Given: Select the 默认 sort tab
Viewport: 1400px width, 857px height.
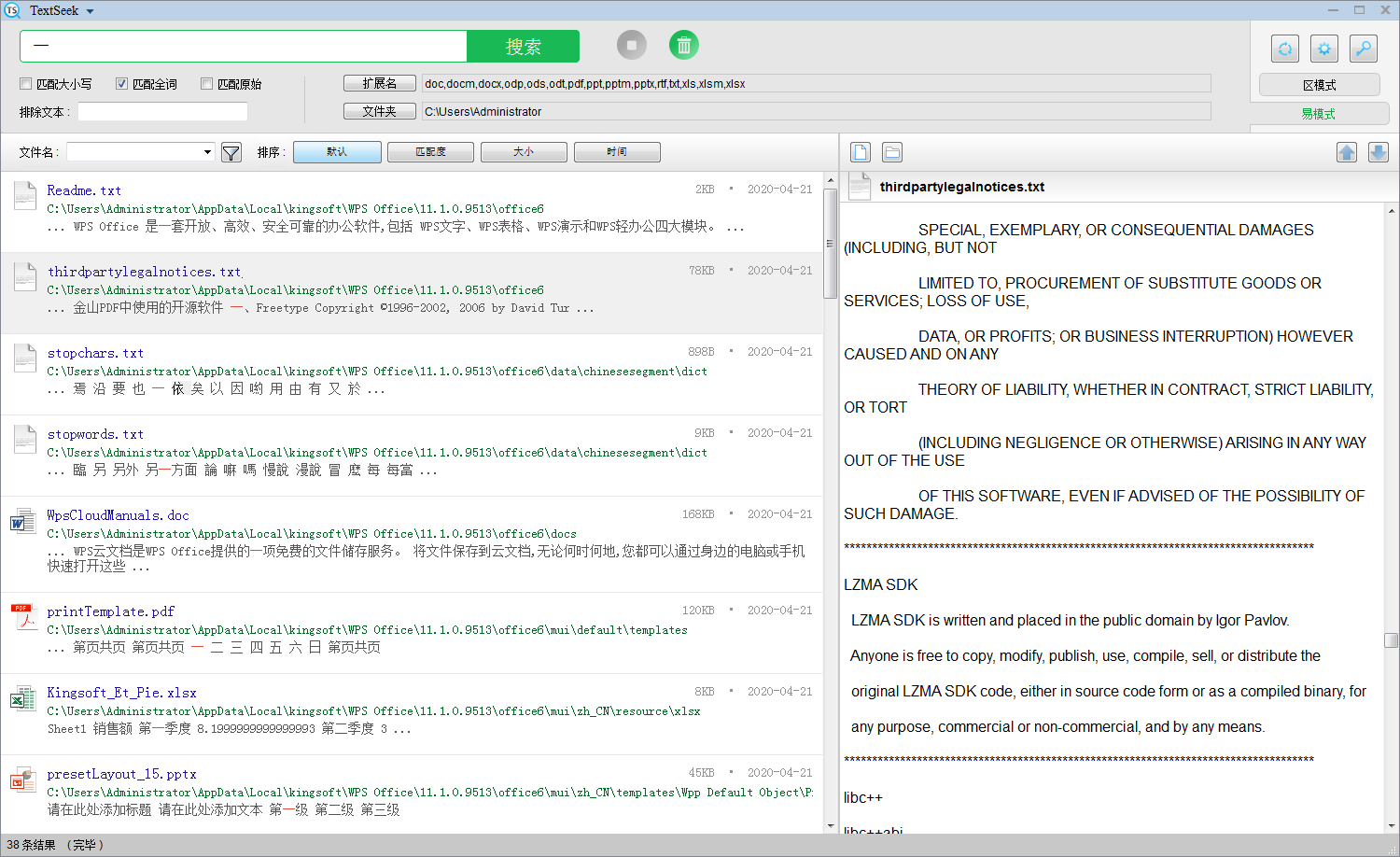Looking at the screenshot, I should click(x=337, y=151).
